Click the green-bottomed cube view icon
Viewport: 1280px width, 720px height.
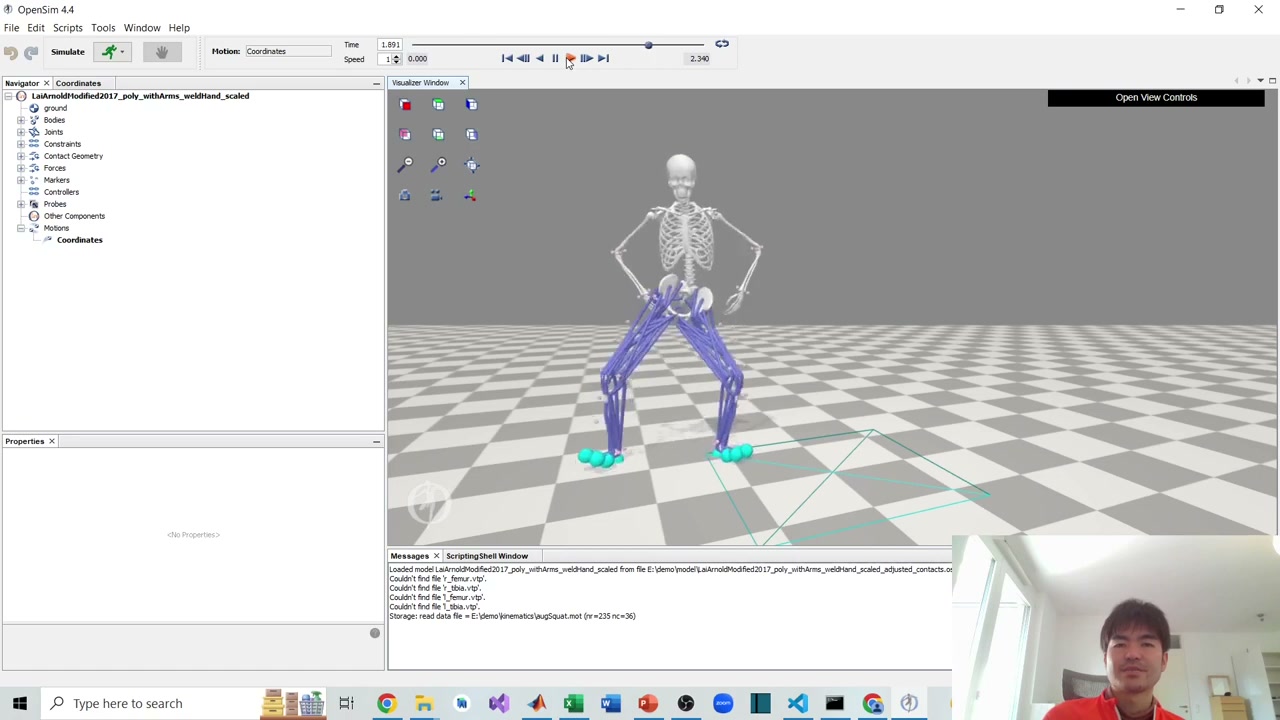(x=438, y=134)
